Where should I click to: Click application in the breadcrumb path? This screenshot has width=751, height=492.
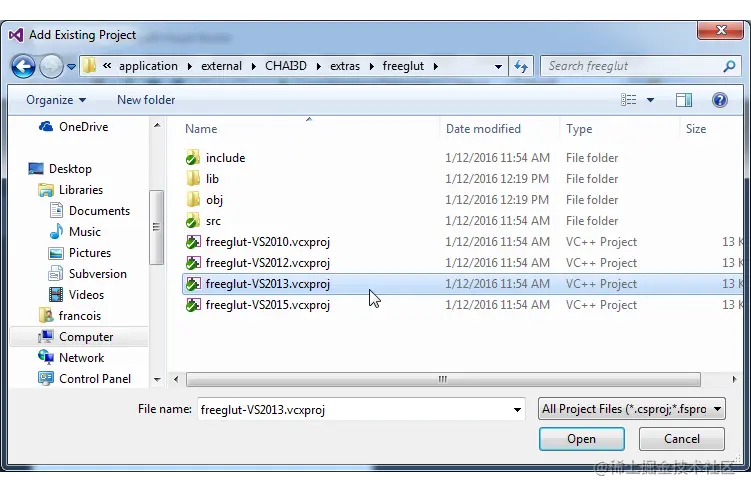148,66
